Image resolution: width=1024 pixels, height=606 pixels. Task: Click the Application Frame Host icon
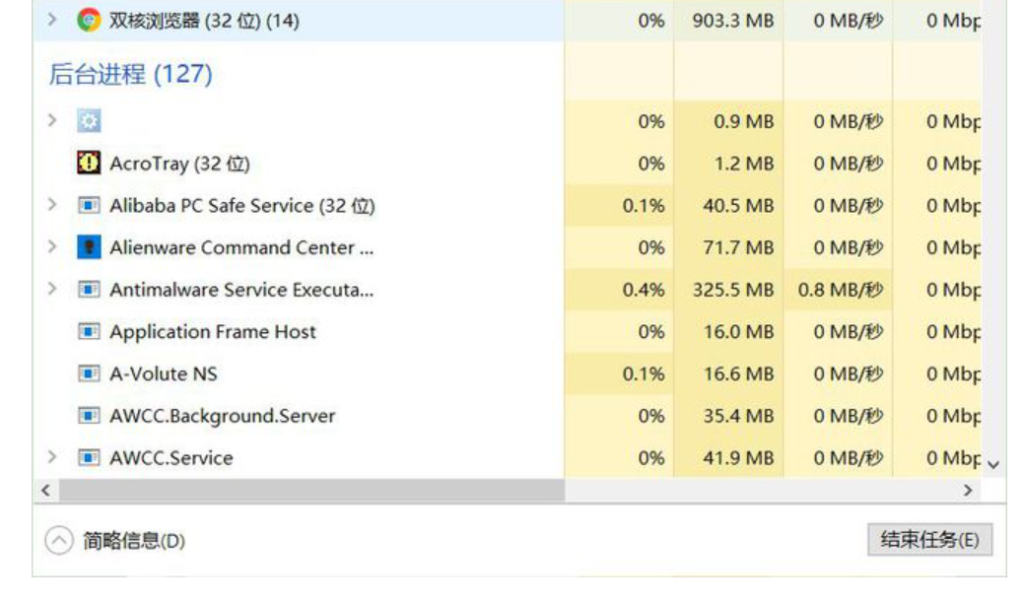[89, 331]
